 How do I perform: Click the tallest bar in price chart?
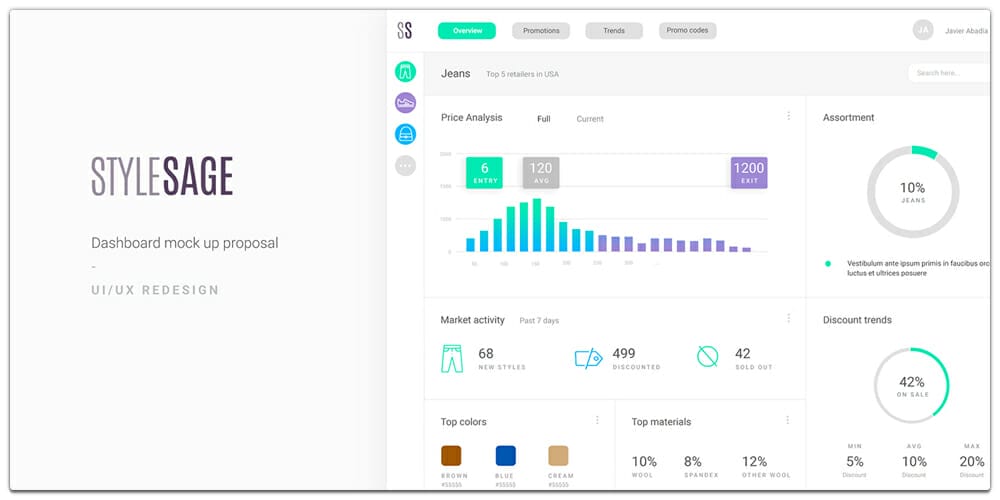536,225
